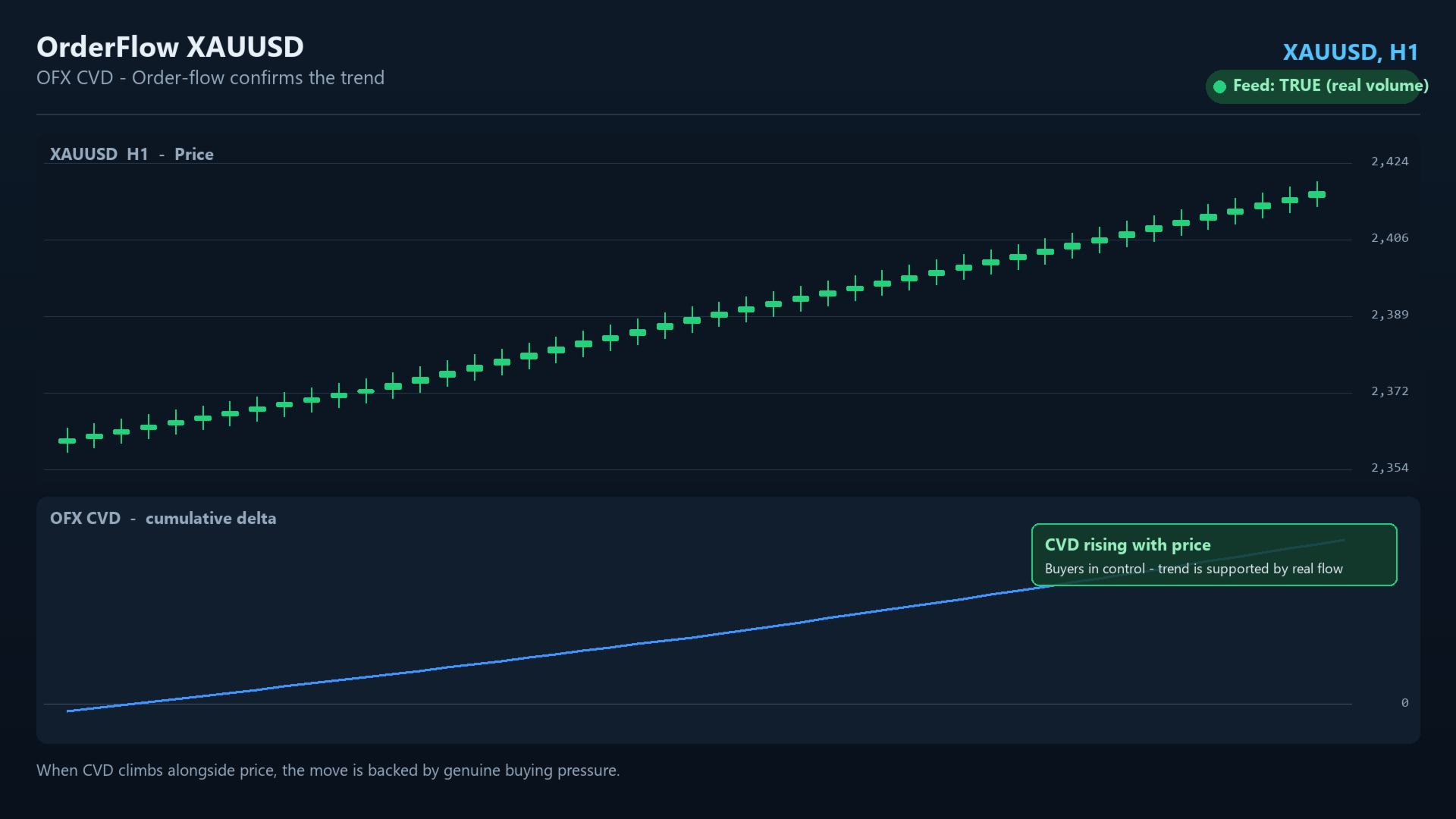
Task: Click the green feed status dot
Action: [x=1219, y=86]
